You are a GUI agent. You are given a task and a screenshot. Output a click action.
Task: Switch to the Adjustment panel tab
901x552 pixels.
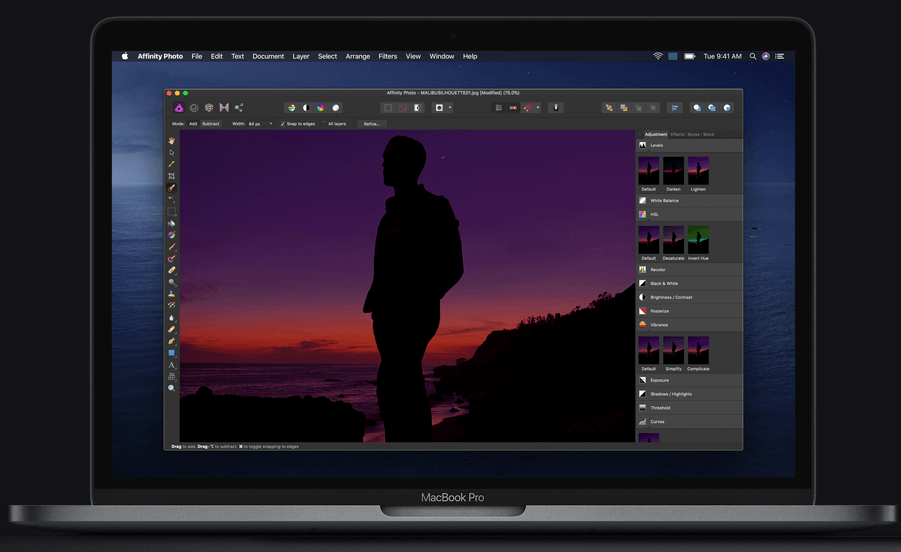pyautogui.click(x=656, y=134)
